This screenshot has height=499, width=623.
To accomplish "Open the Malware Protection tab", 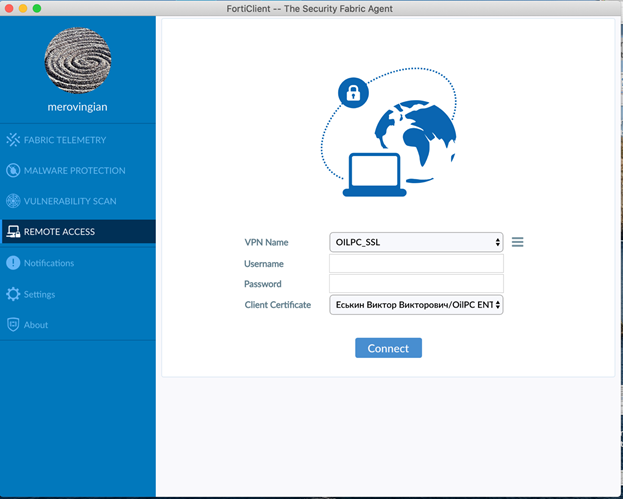I will [x=75, y=171].
